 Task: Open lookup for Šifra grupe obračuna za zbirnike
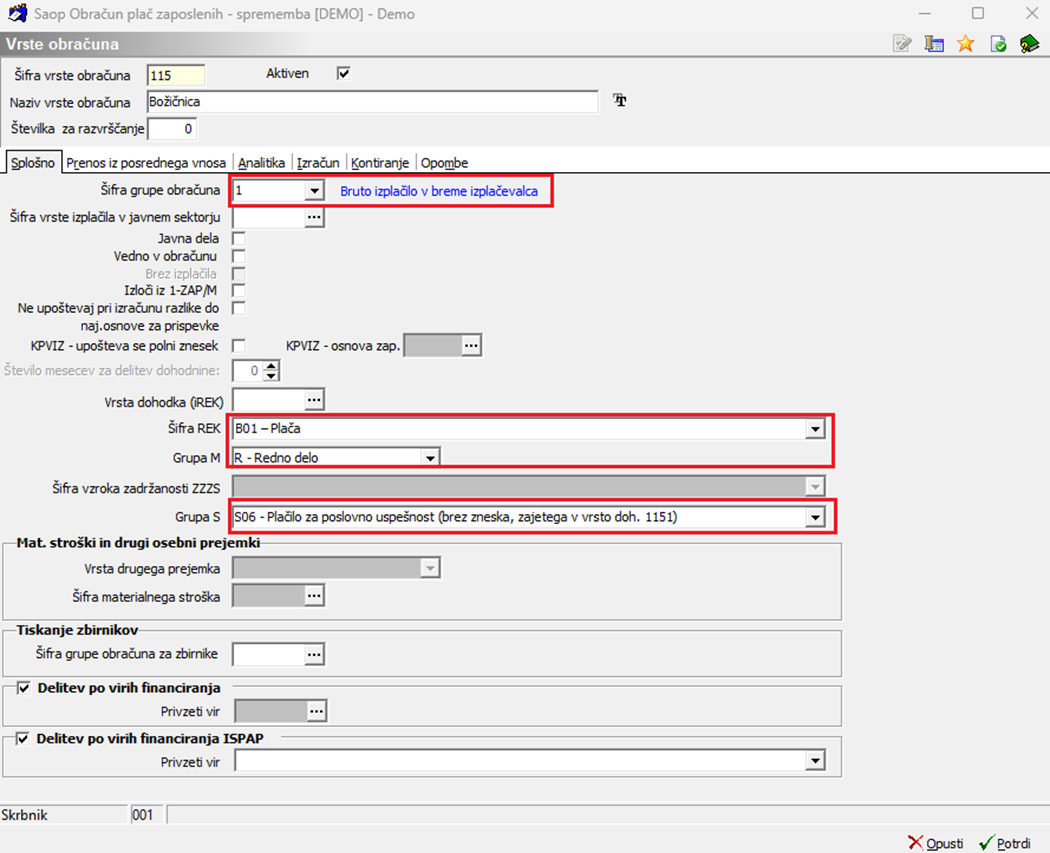[x=314, y=654]
